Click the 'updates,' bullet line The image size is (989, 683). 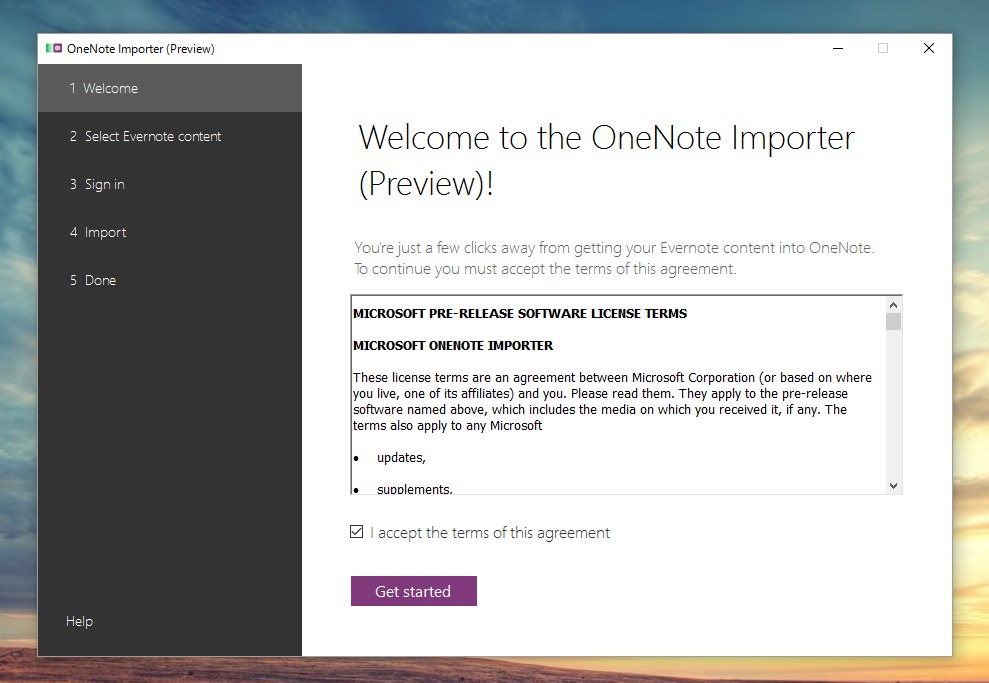[x=401, y=458]
